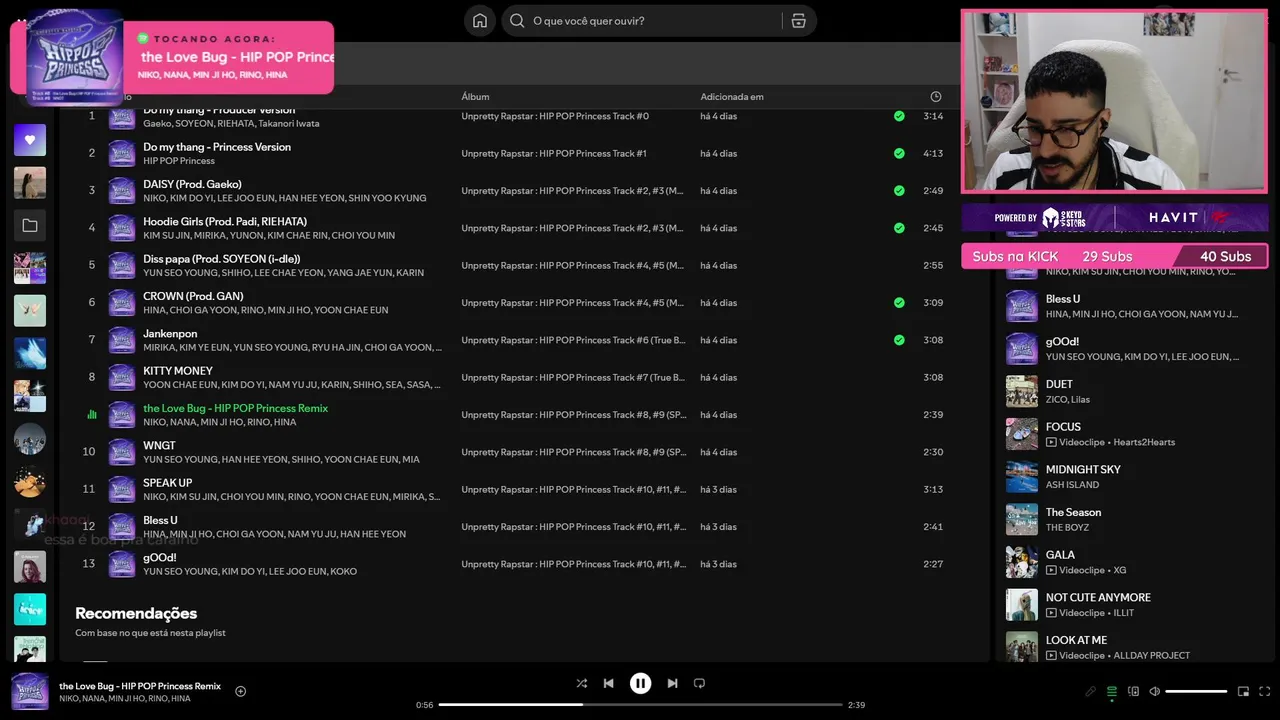Pause the current song
This screenshot has height=720, width=1280.
tap(640, 683)
